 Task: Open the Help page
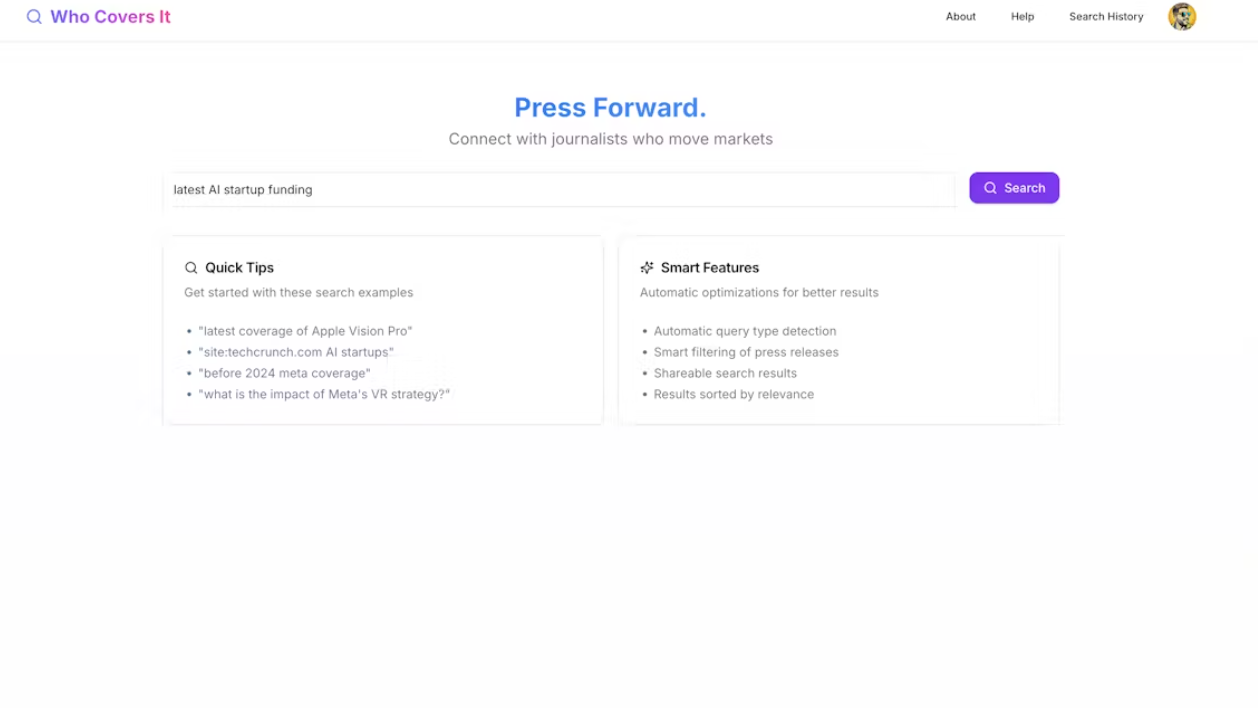click(x=1022, y=17)
